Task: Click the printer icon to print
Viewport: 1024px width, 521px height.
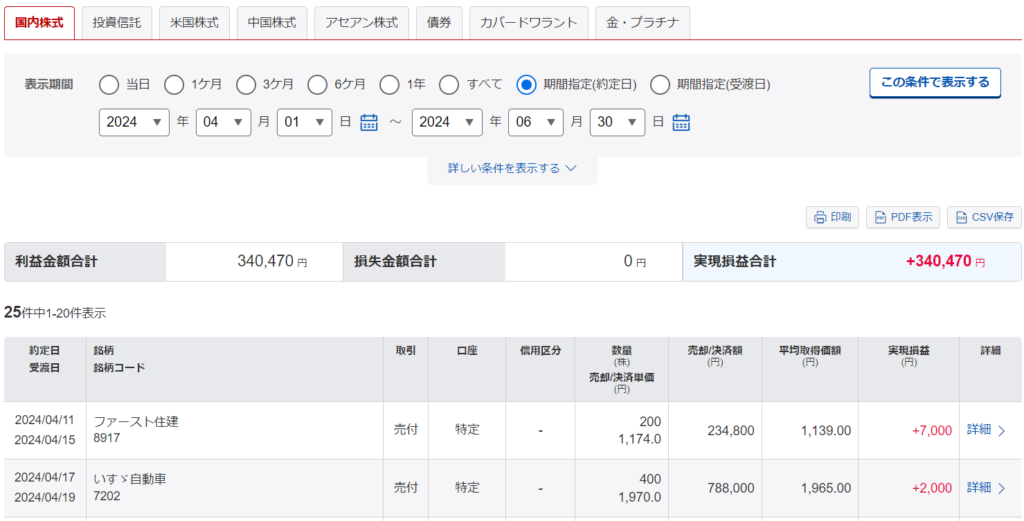Action: tap(820, 217)
